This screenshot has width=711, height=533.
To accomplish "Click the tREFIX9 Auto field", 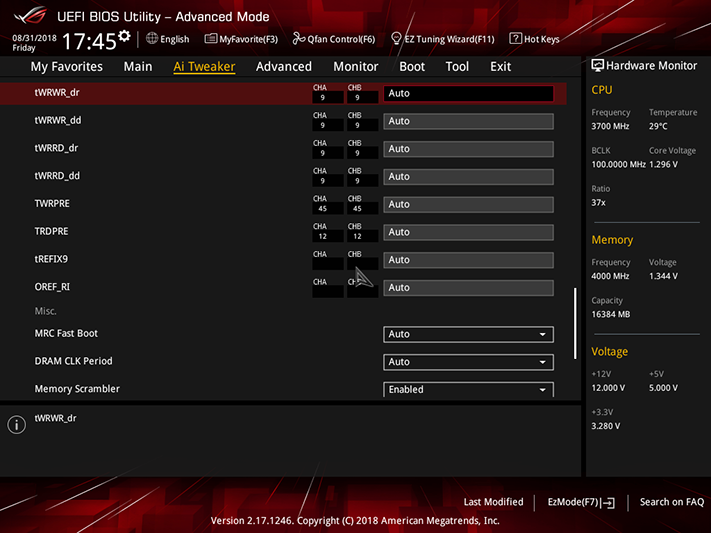I will (468, 260).
